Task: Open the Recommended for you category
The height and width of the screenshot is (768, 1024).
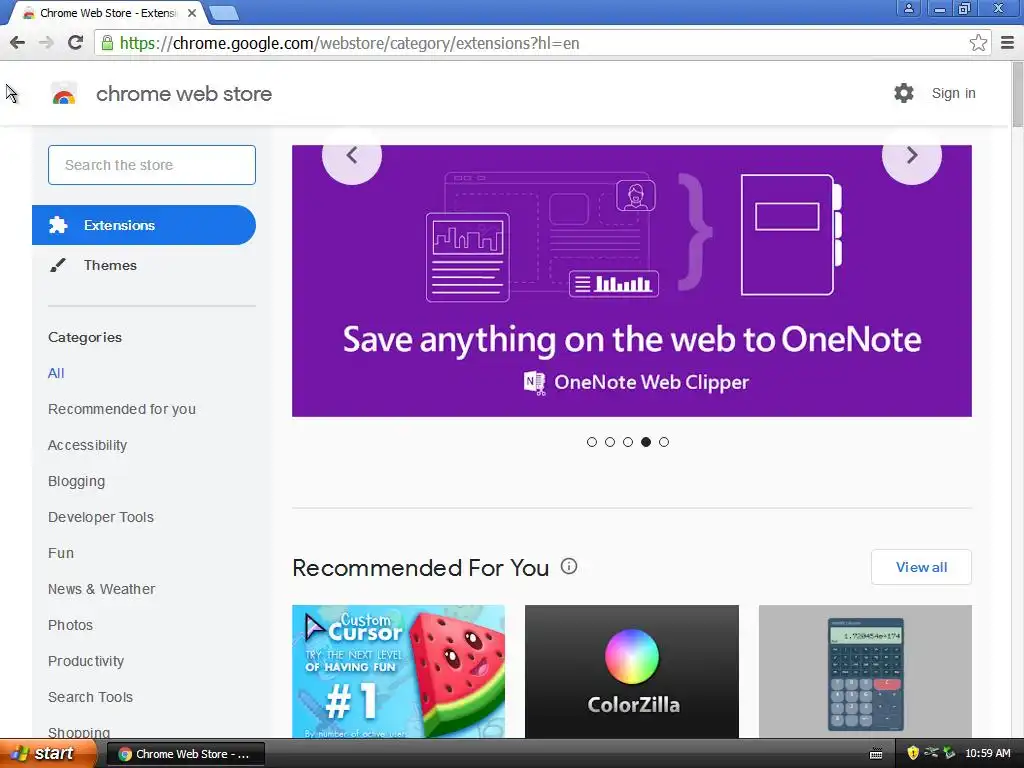Action: pos(121,409)
